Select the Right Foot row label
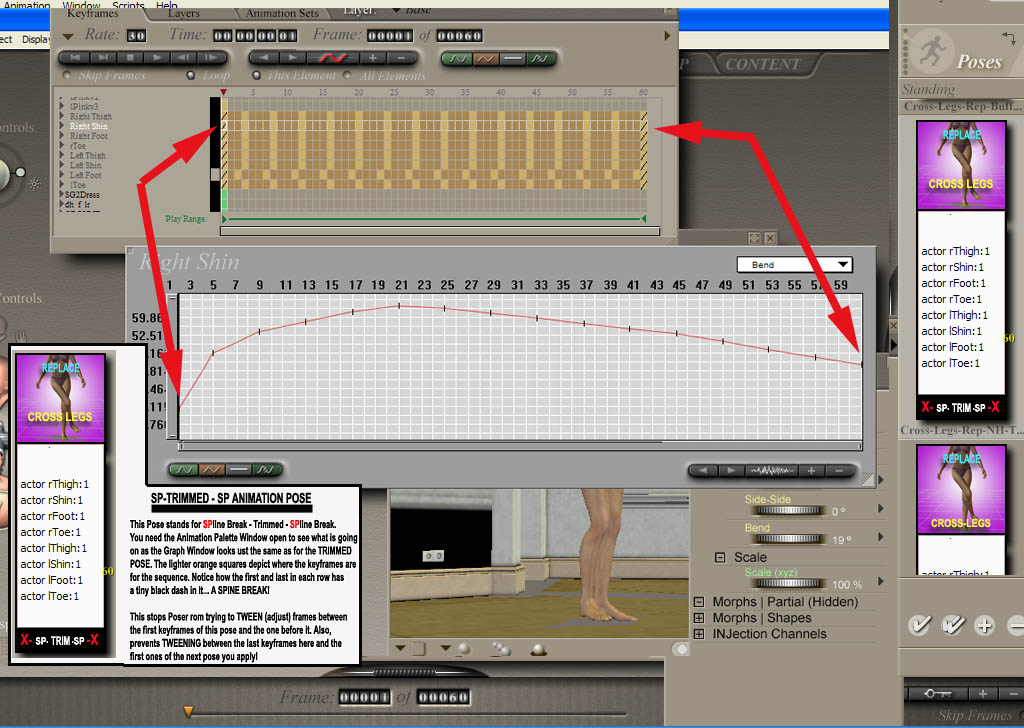1024x728 pixels. [89, 136]
